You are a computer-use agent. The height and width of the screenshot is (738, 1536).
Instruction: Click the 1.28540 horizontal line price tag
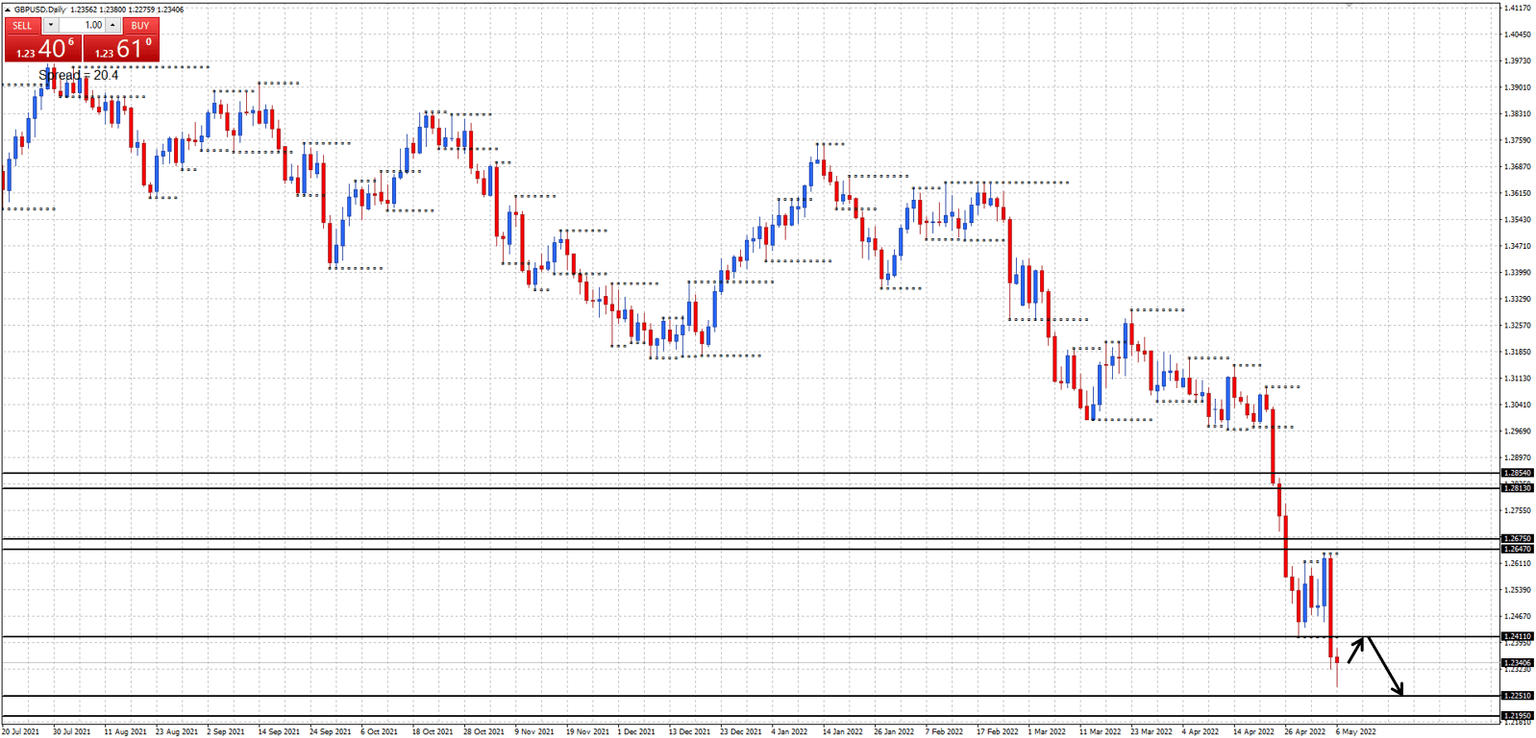click(1517, 472)
